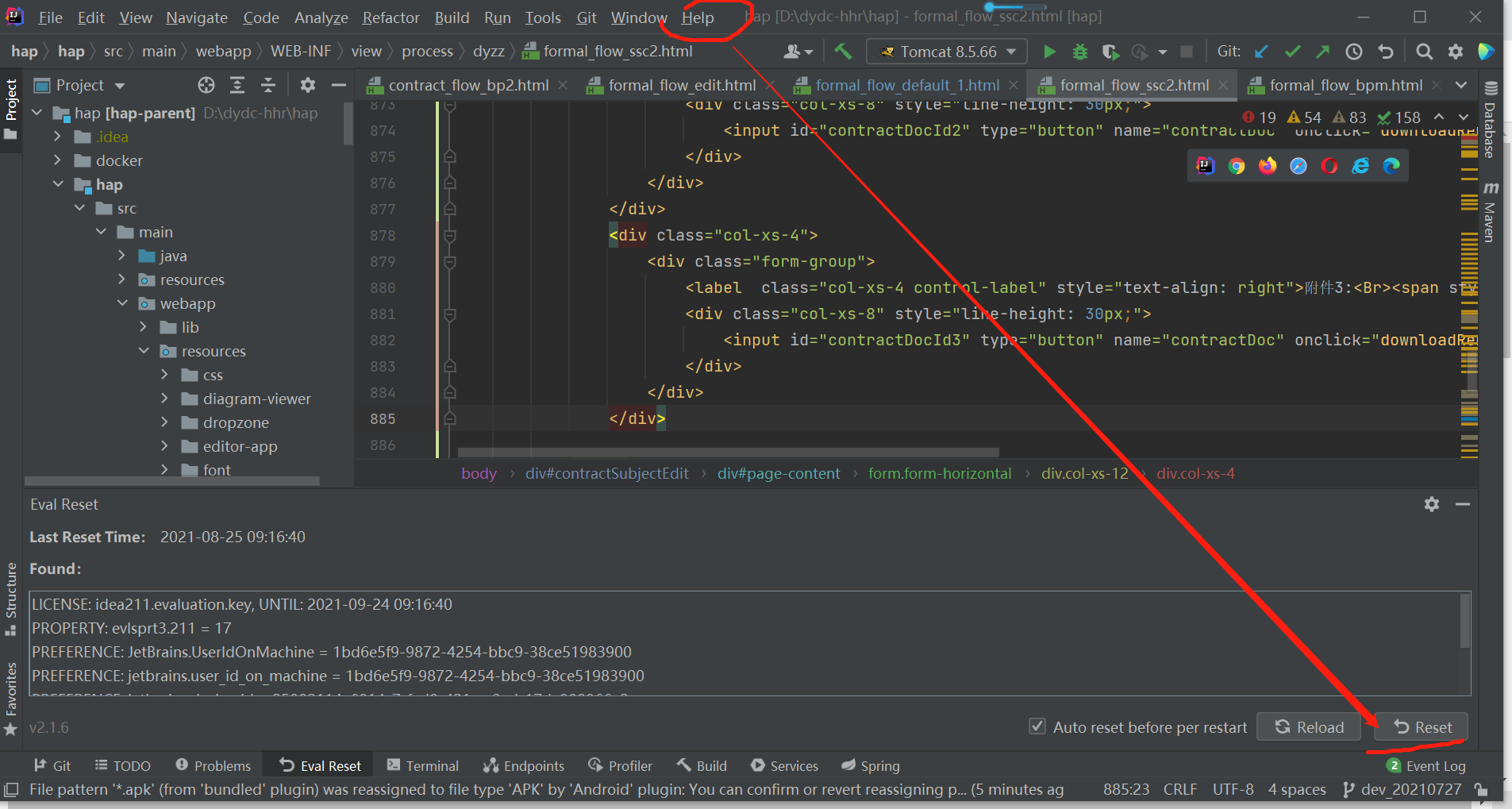Viewport: 1512px width, 809px height.
Task: Open the Help menu
Action: pyautogui.click(x=698, y=17)
